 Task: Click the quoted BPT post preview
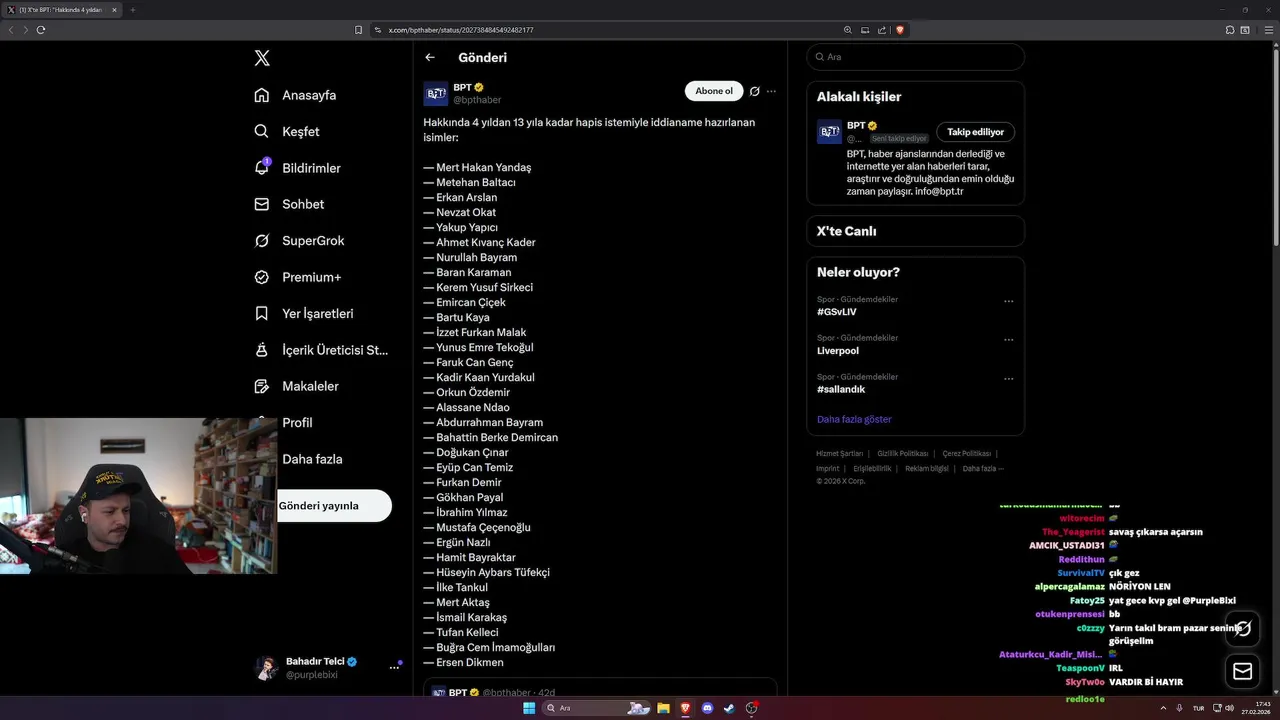(600, 687)
